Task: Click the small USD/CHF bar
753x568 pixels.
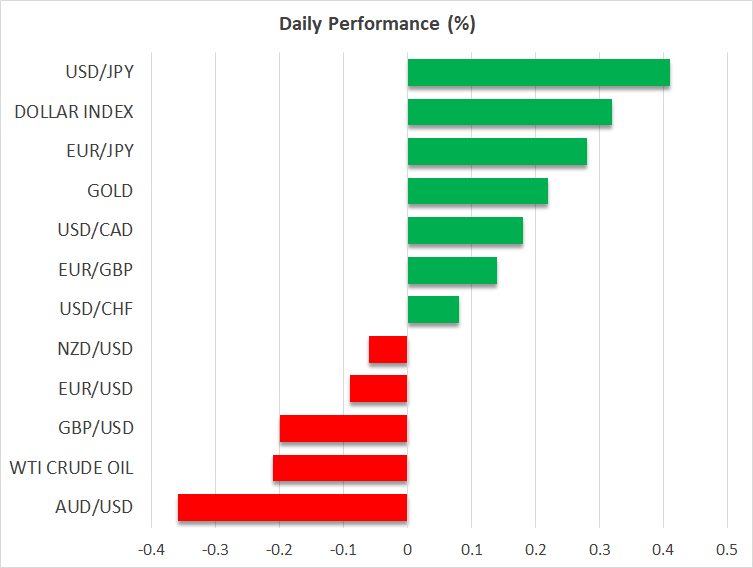Action: [x=433, y=309]
